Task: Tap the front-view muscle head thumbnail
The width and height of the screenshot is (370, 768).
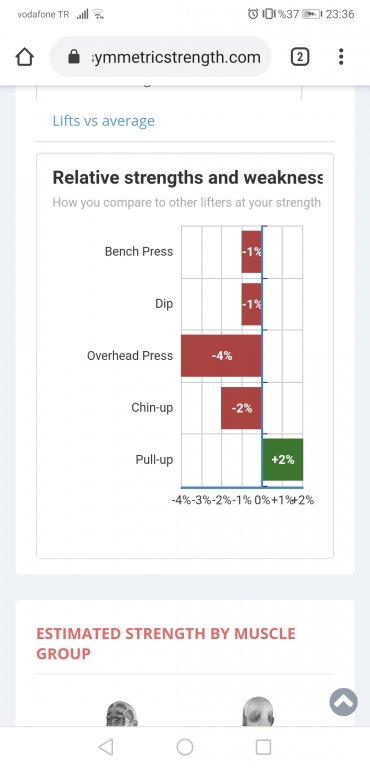Action: click(122, 713)
